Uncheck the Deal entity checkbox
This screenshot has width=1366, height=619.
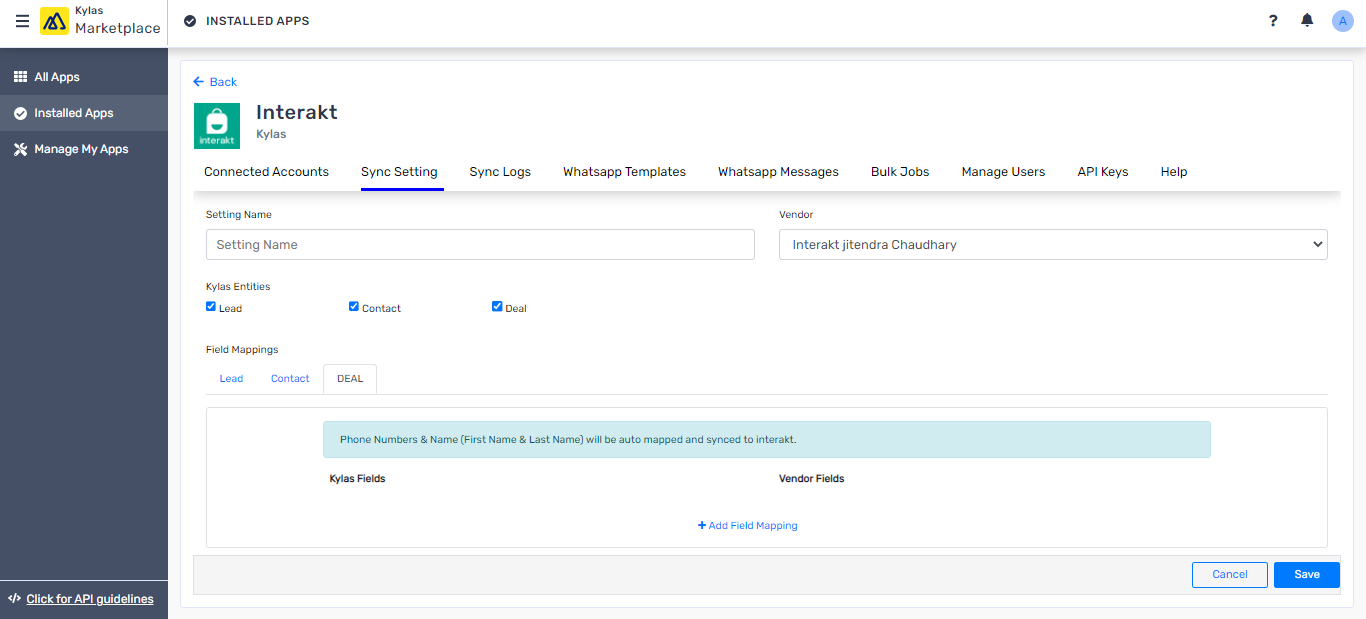[x=497, y=306]
